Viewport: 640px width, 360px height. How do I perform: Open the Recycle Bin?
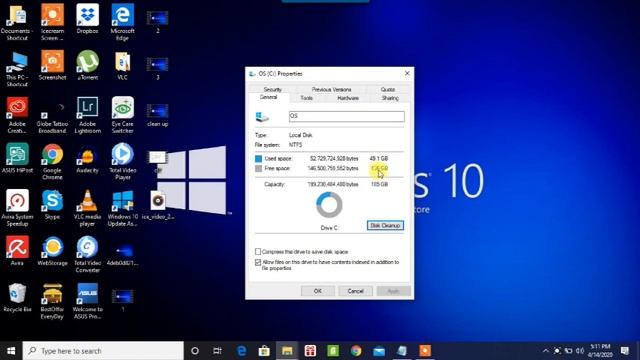pyautogui.click(x=17, y=298)
